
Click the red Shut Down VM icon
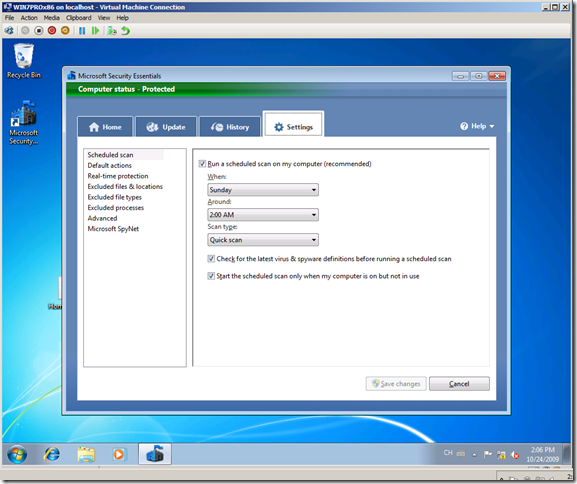(x=52, y=31)
